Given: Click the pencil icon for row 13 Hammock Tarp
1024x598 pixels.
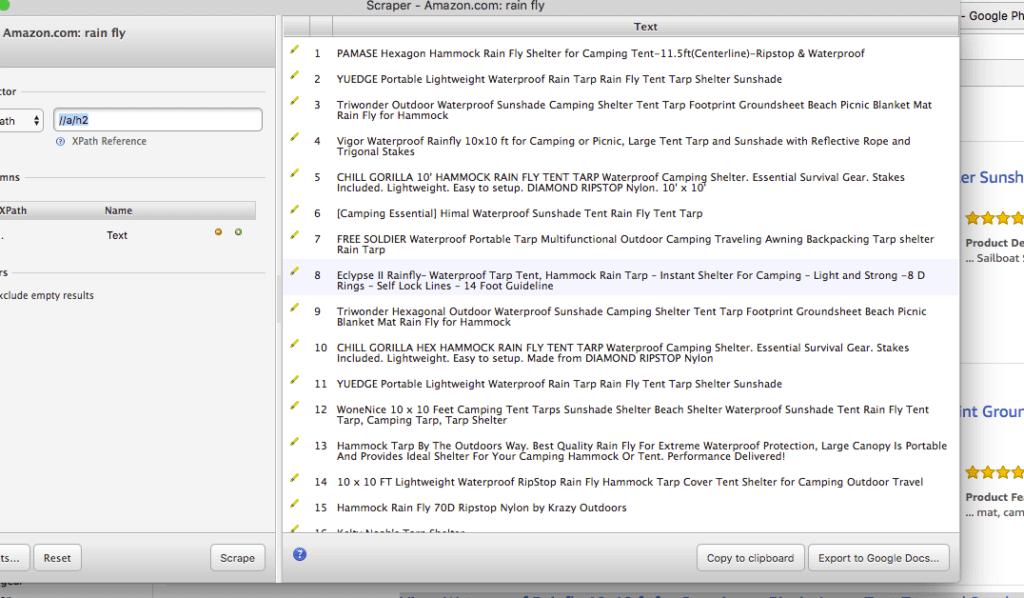Looking at the screenshot, I should click(x=295, y=442).
